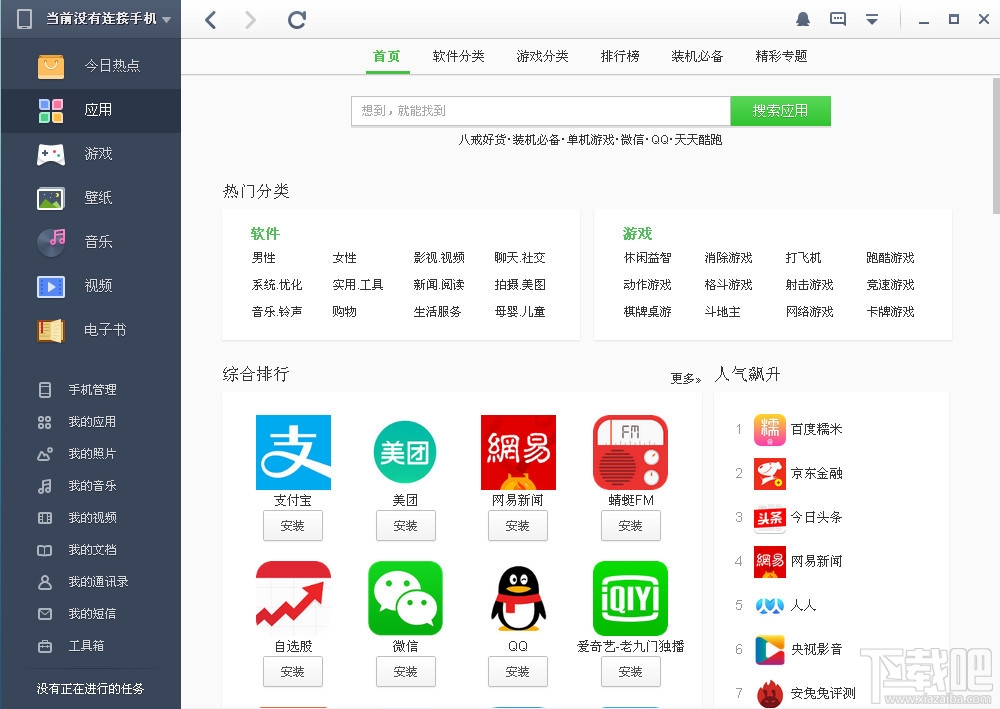Open the 跑酷游戏 game category
The height and width of the screenshot is (709, 1000).
(890, 258)
